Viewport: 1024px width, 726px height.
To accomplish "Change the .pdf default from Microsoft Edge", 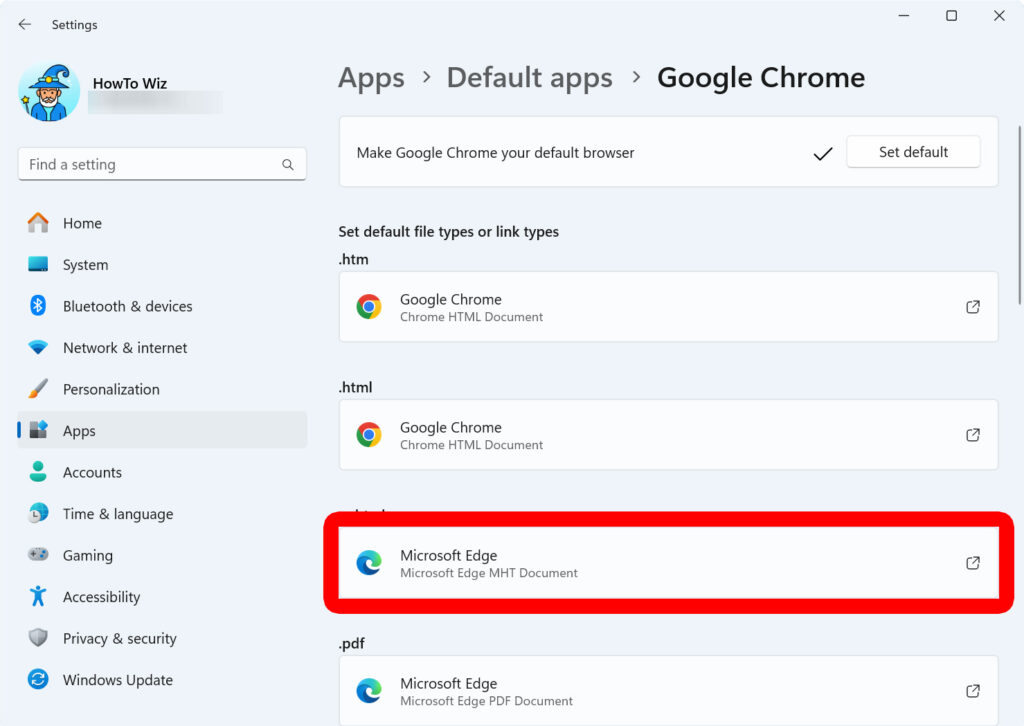I will coord(666,690).
